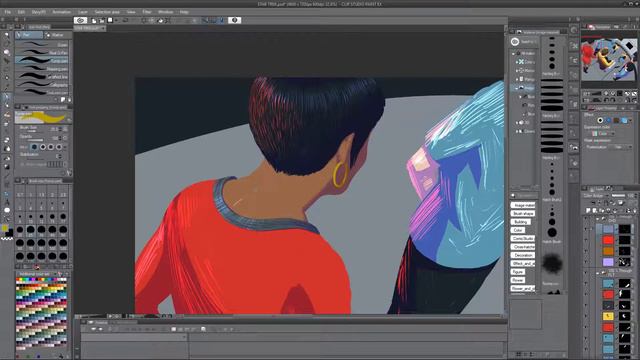This screenshot has height=360, width=640.
Task: Select the orange layer thumbnail
Action: coord(608,251)
